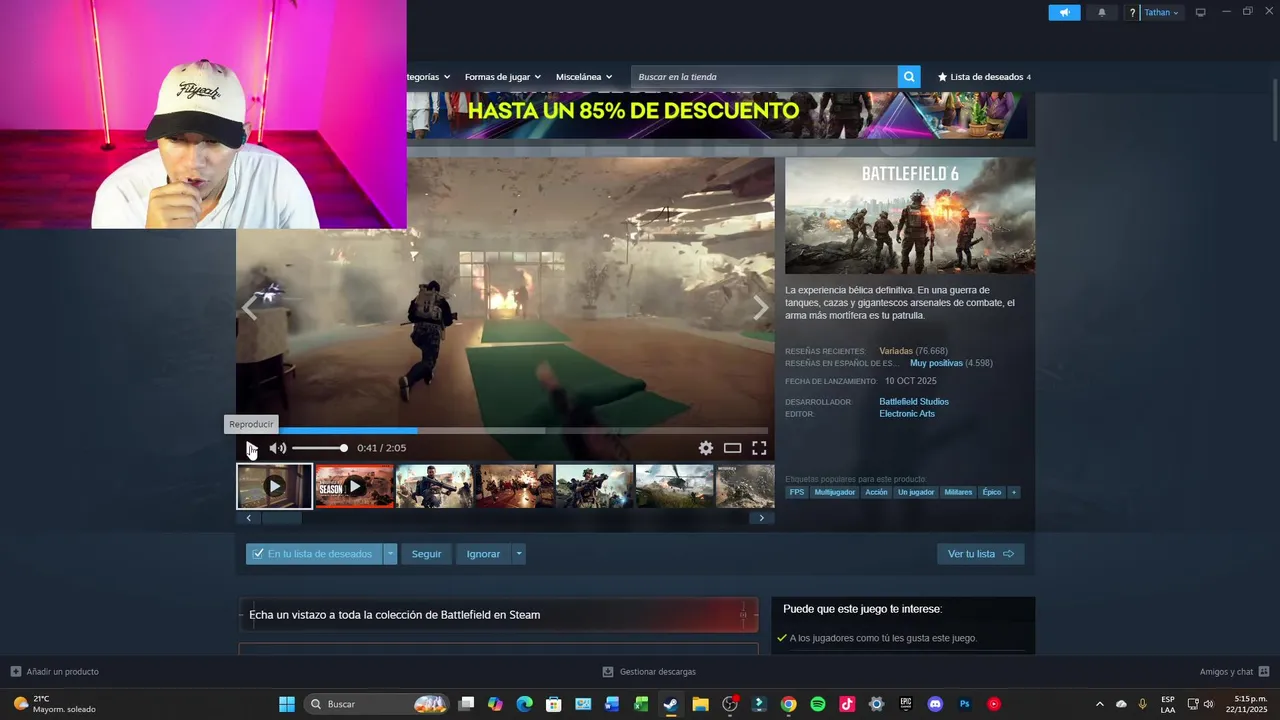Viewport: 1280px width, 720px height.
Task: Open File Explorer from the taskbar
Action: (x=700, y=704)
